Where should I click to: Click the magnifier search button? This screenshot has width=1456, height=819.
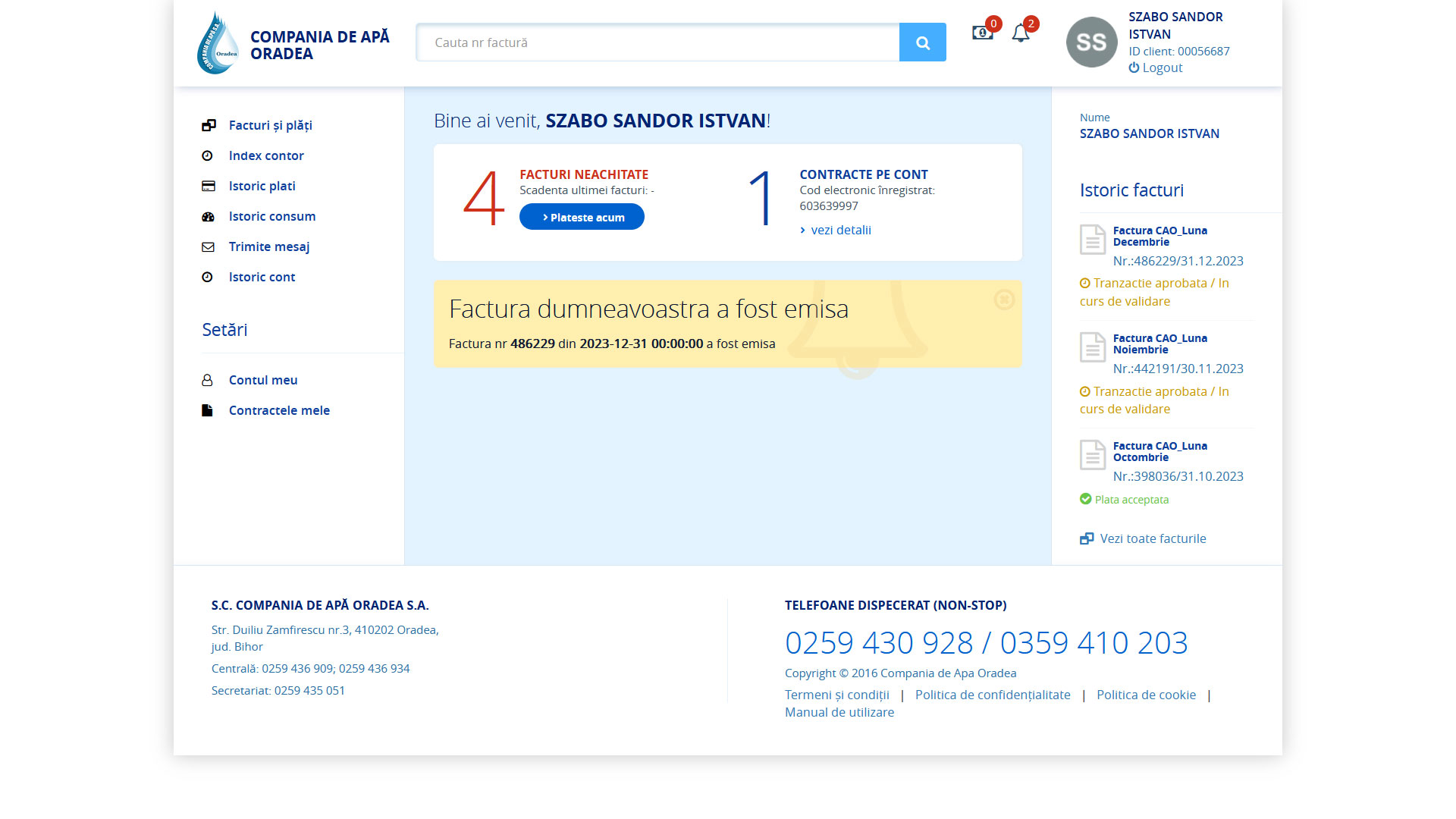tap(922, 42)
